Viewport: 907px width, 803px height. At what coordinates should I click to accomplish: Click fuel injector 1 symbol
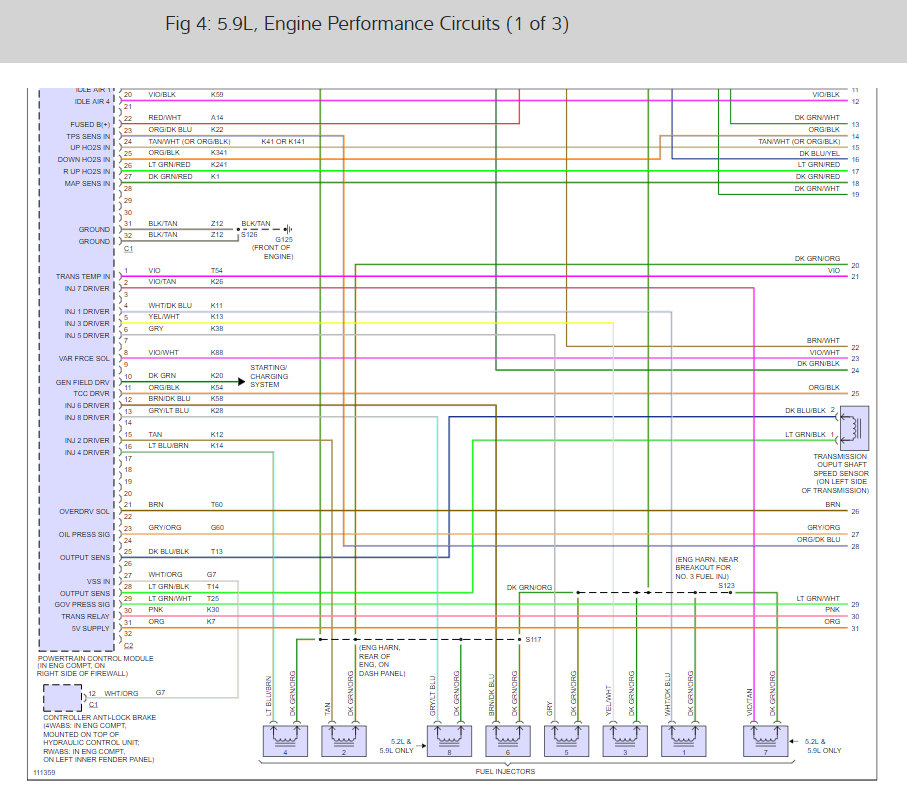tap(684, 741)
